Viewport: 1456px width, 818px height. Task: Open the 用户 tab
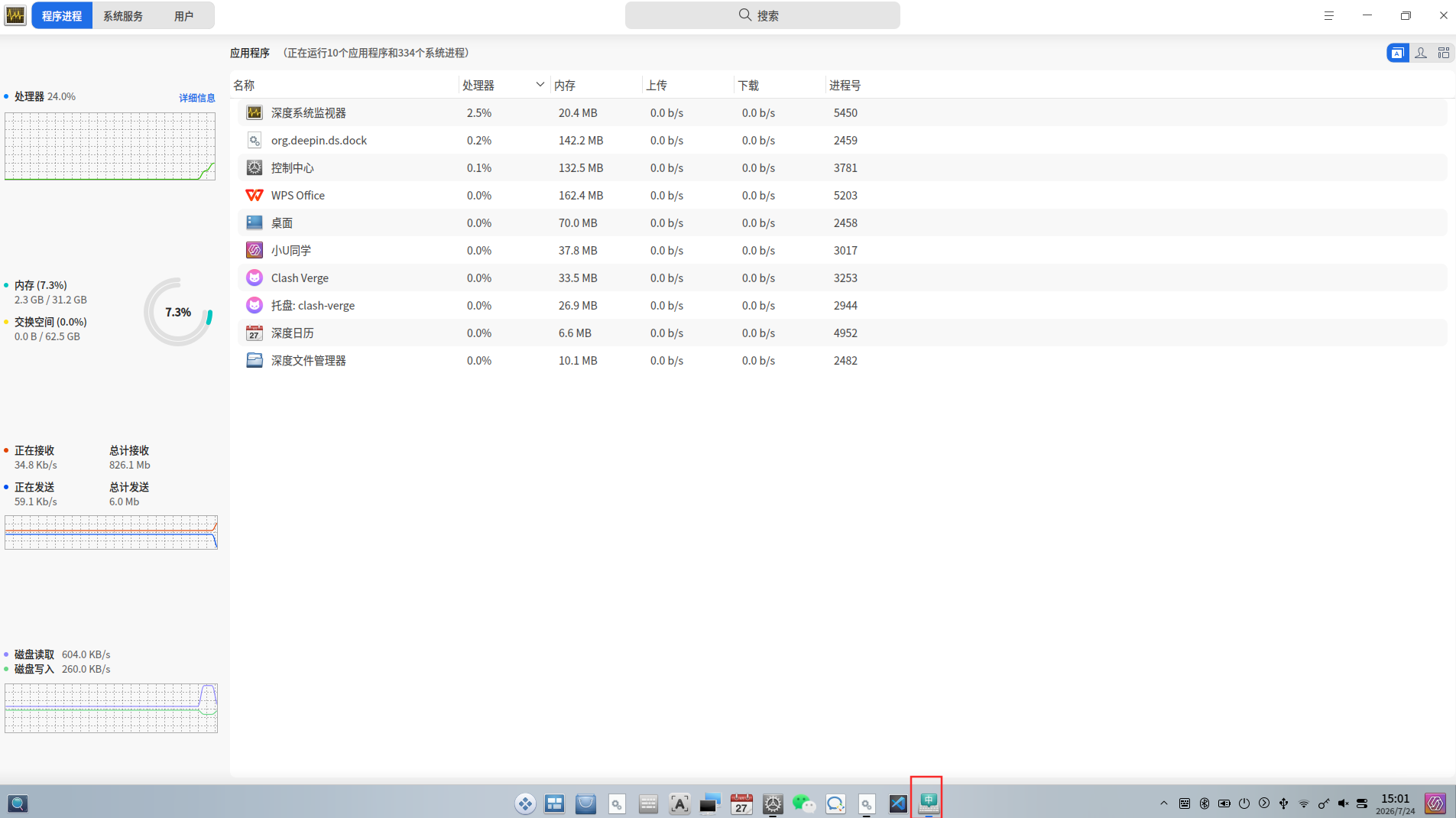coord(183,15)
